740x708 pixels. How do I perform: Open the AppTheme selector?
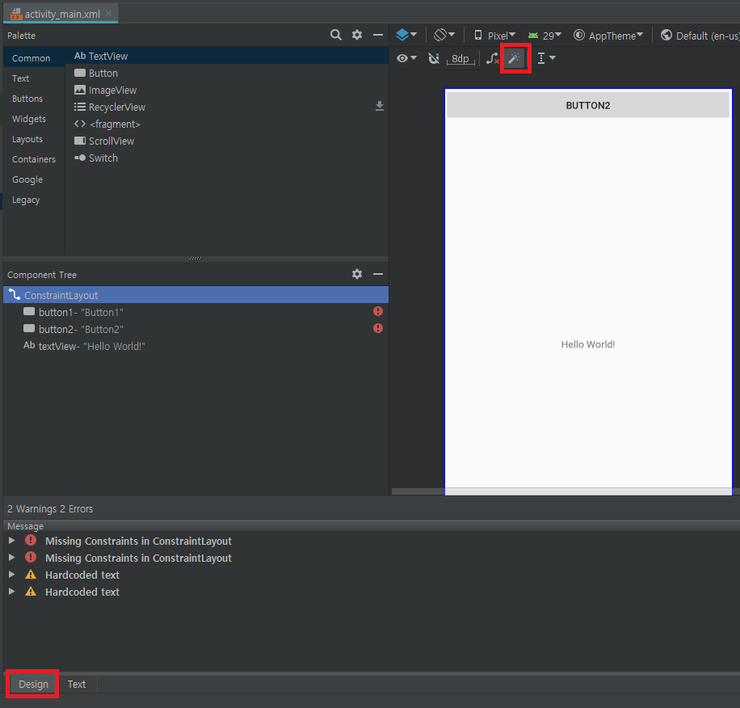point(610,35)
